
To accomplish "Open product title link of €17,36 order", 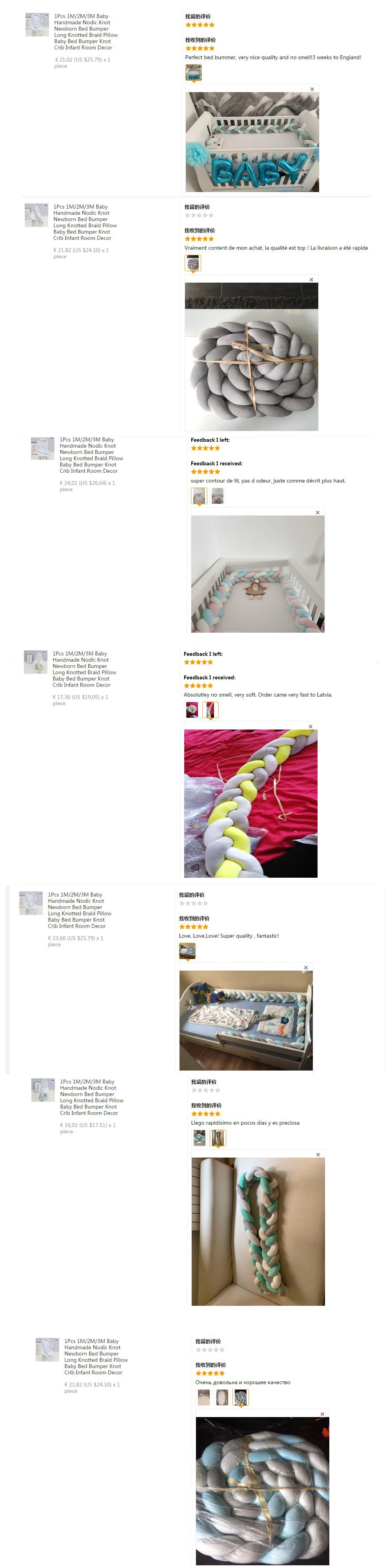I will pyautogui.click(x=84, y=669).
